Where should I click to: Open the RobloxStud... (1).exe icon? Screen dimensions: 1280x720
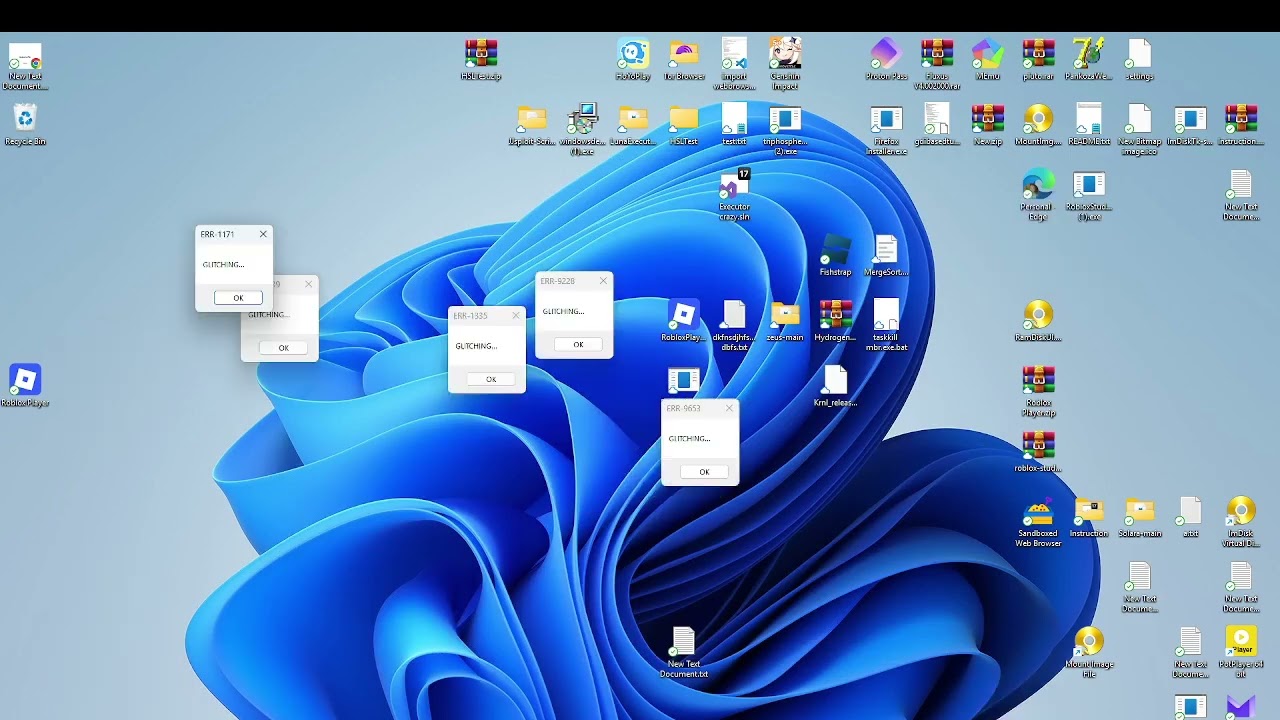coord(1088,195)
